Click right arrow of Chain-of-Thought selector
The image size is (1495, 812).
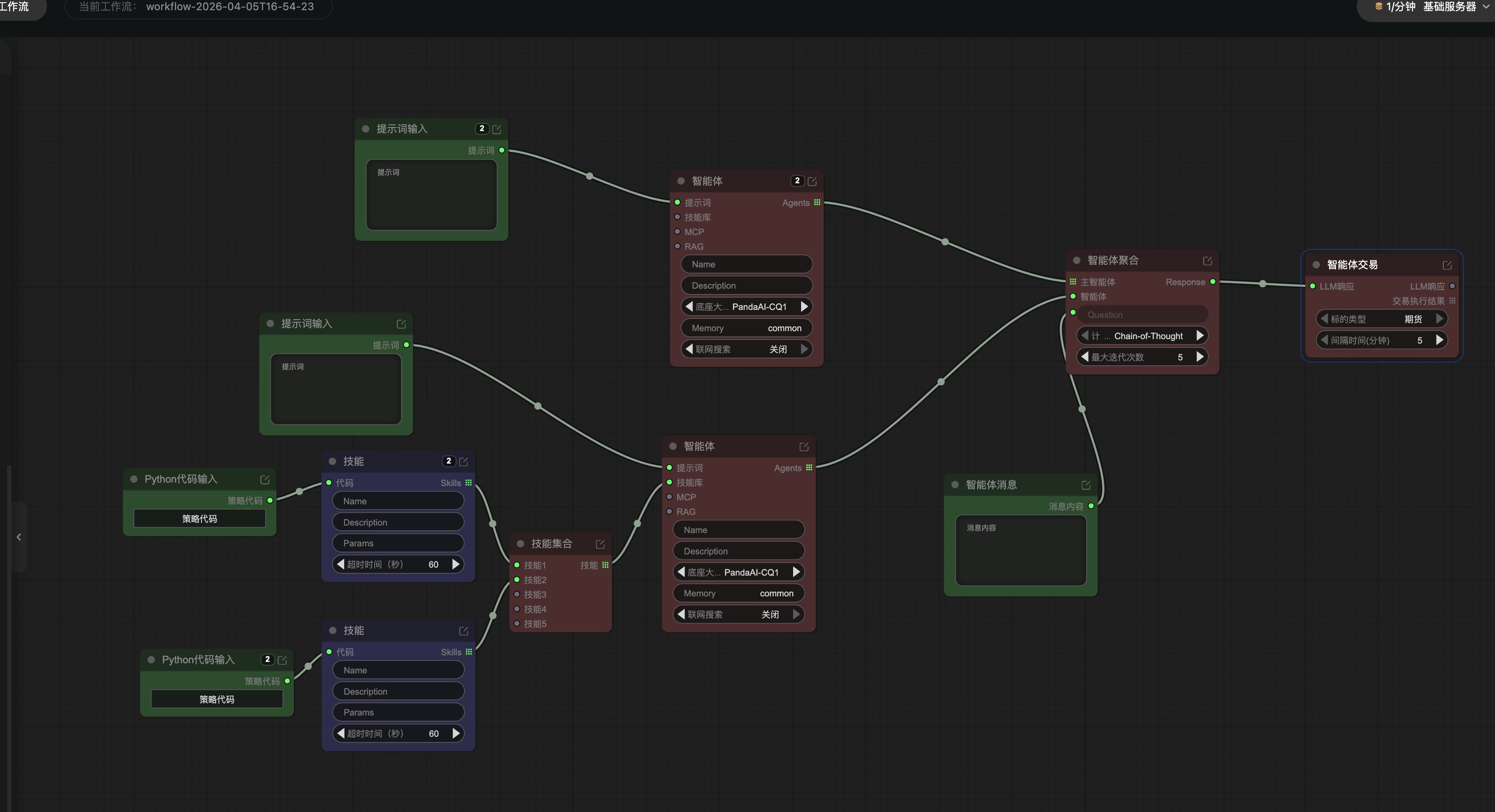point(1200,336)
